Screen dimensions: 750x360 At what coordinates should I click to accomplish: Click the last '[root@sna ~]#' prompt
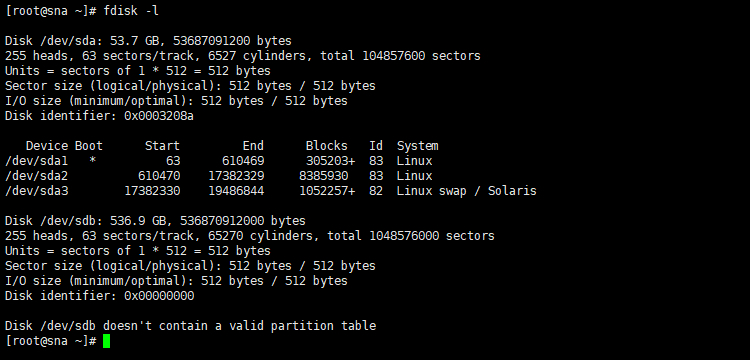(x=51, y=341)
